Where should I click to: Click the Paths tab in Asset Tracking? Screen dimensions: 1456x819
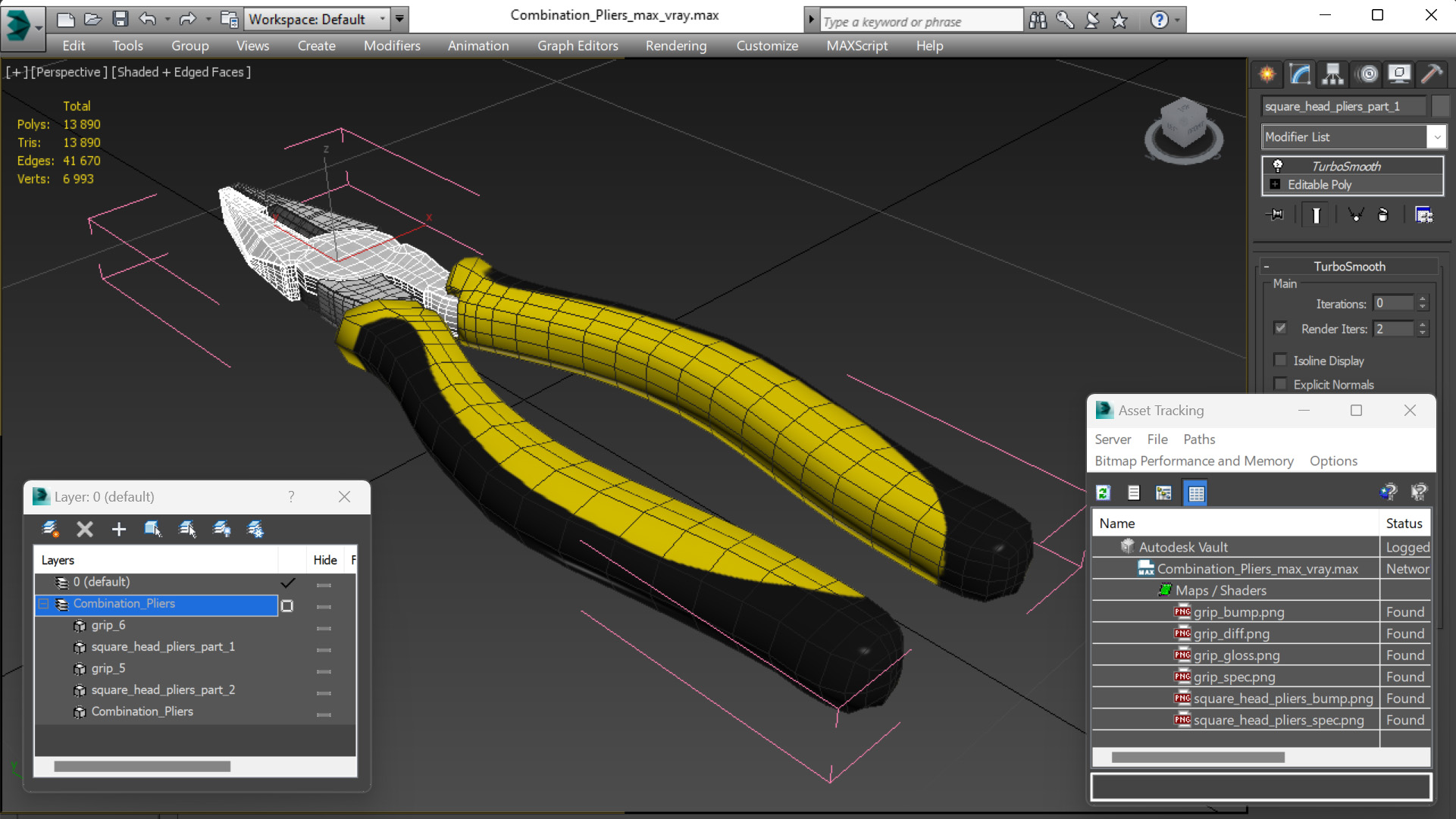tap(1199, 438)
